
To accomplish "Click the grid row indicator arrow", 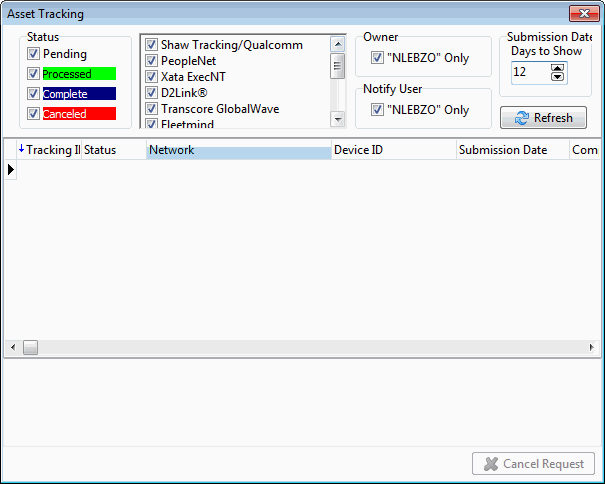I will [10, 169].
